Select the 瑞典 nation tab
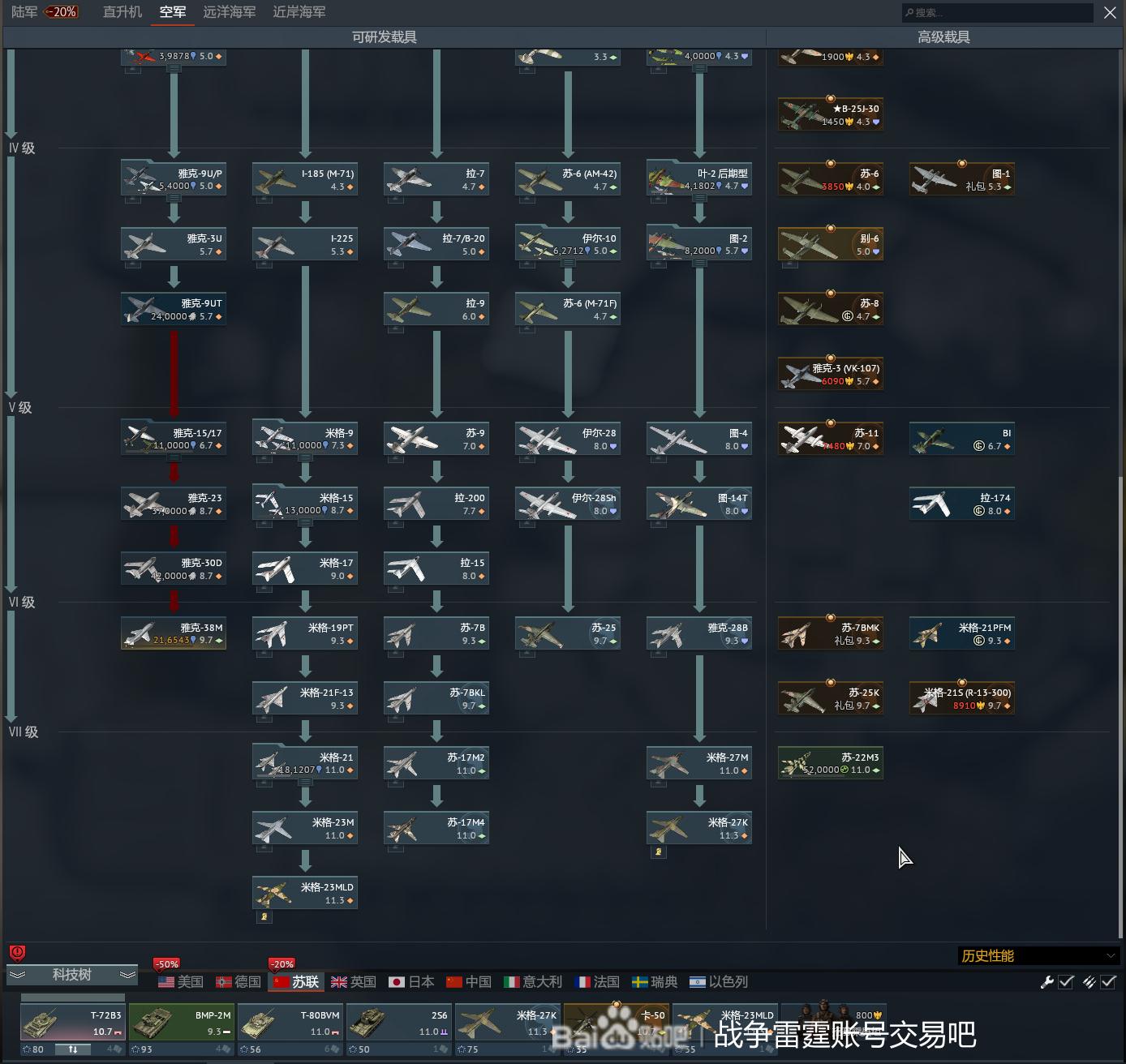1126x1064 pixels. point(655,982)
